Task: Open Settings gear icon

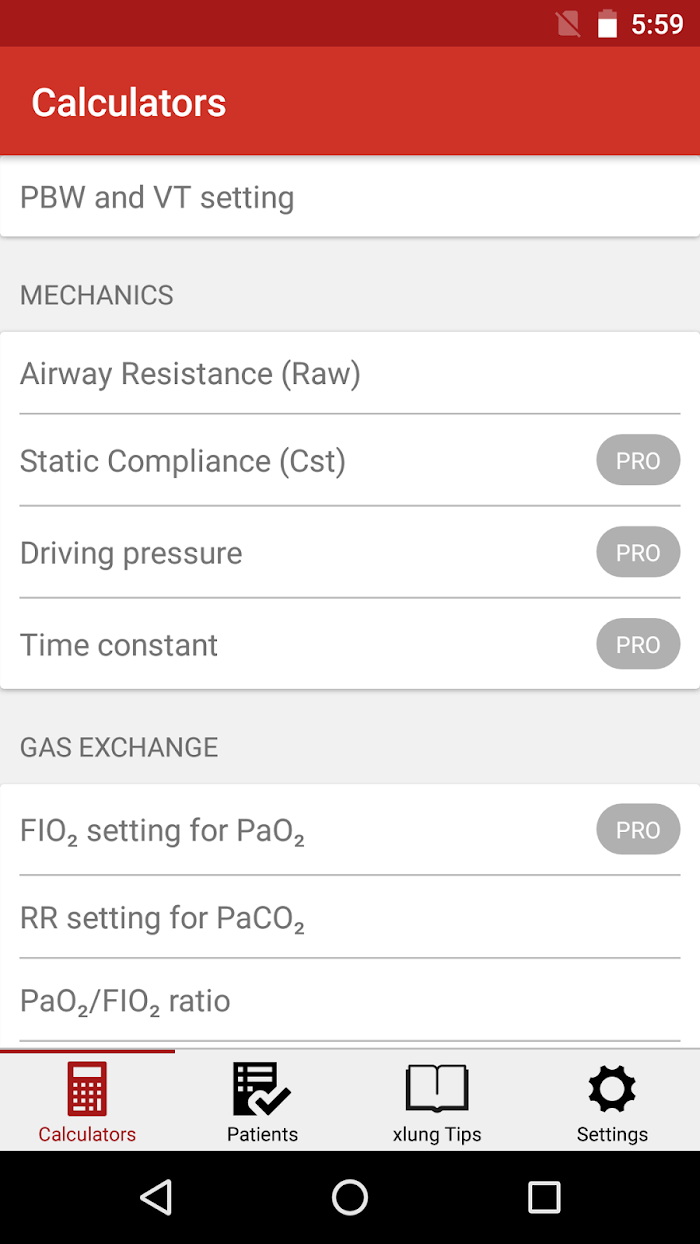Action: pos(612,1088)
